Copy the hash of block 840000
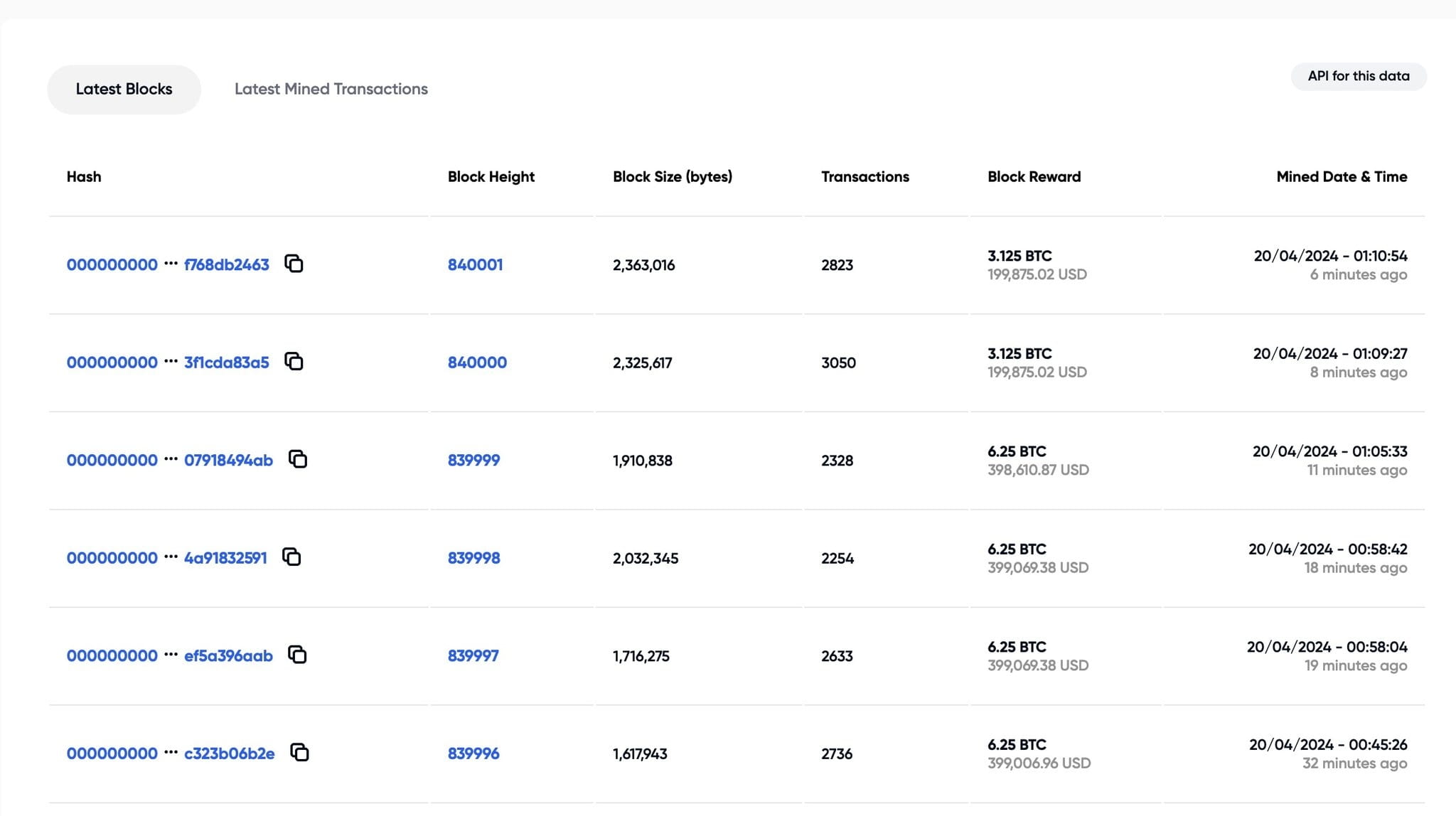Screen dimensions: 1456x816 (295, 362)
